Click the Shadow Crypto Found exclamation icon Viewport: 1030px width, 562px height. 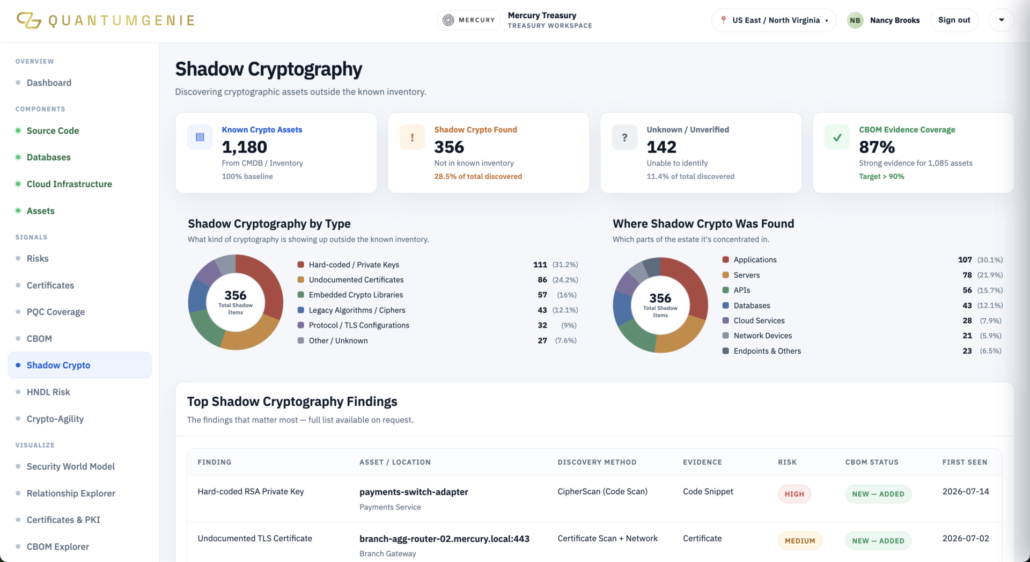(412, 137)
